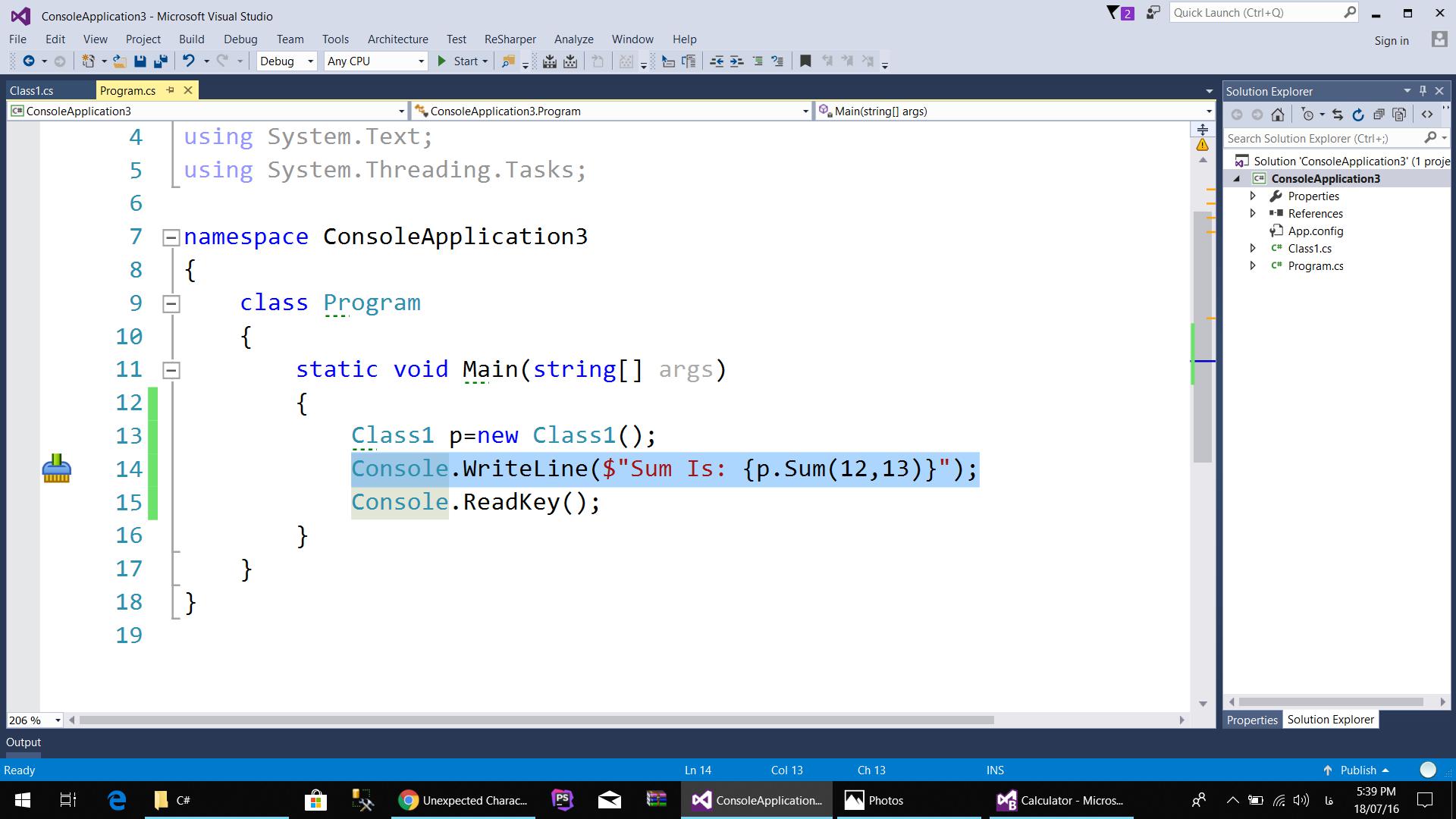Collapse the class Program block at line 9
Image resolution: width=1456 pixels, height=819 pixels.
click(x=171, y=304)
